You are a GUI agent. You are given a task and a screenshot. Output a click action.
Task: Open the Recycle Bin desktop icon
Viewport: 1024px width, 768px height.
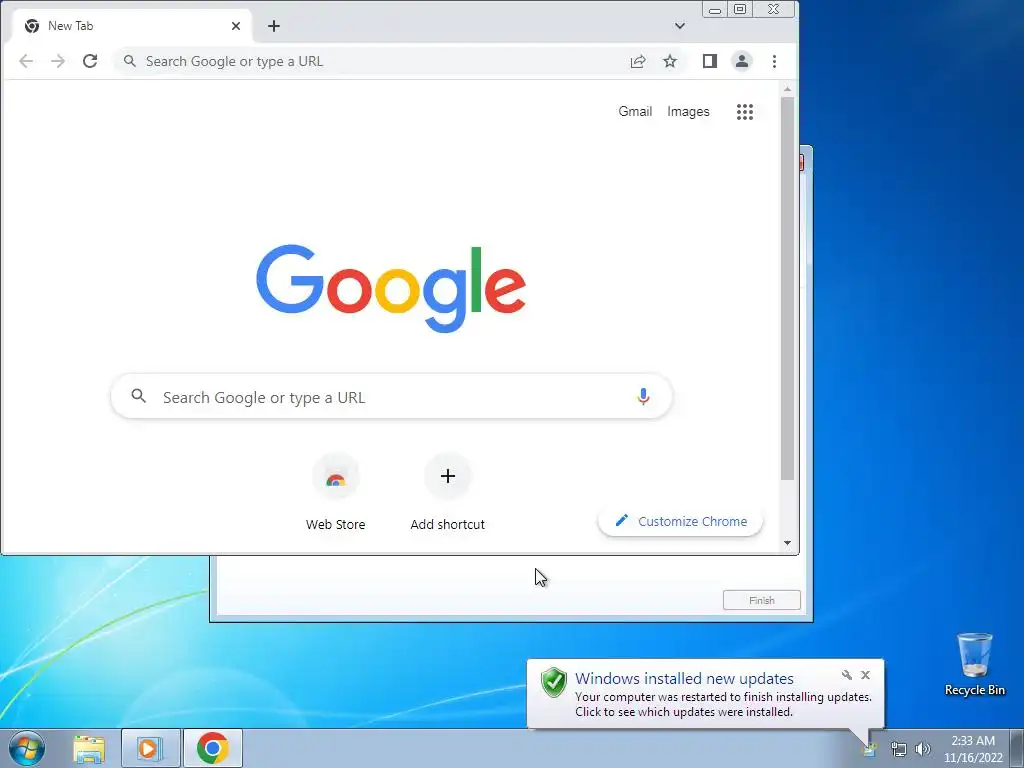(x=974, y=664)
